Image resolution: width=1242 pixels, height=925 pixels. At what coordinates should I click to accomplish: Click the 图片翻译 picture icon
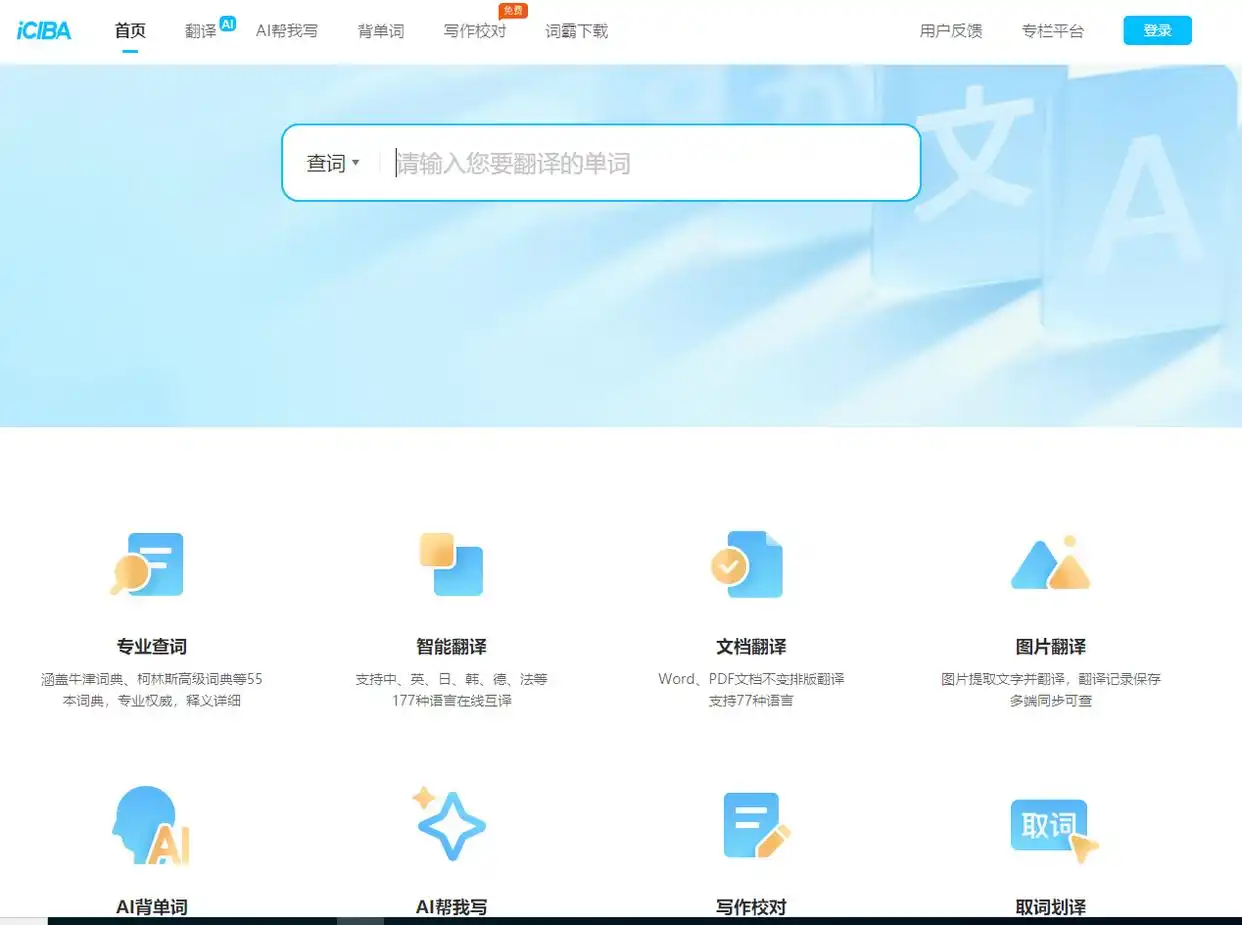click(1051, 563)
